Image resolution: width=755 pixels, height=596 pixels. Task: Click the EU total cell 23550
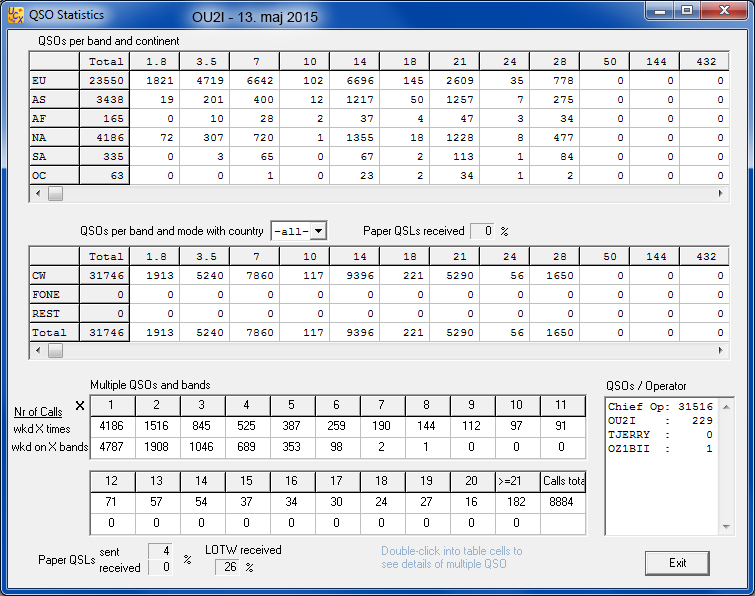(104, 80)
